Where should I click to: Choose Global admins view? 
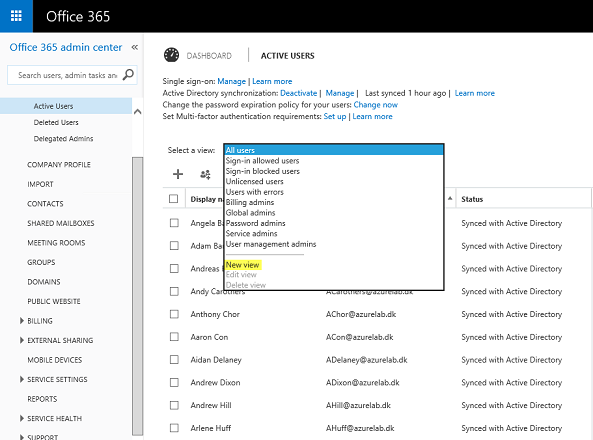pyautogui.click(x=250, y=213)
